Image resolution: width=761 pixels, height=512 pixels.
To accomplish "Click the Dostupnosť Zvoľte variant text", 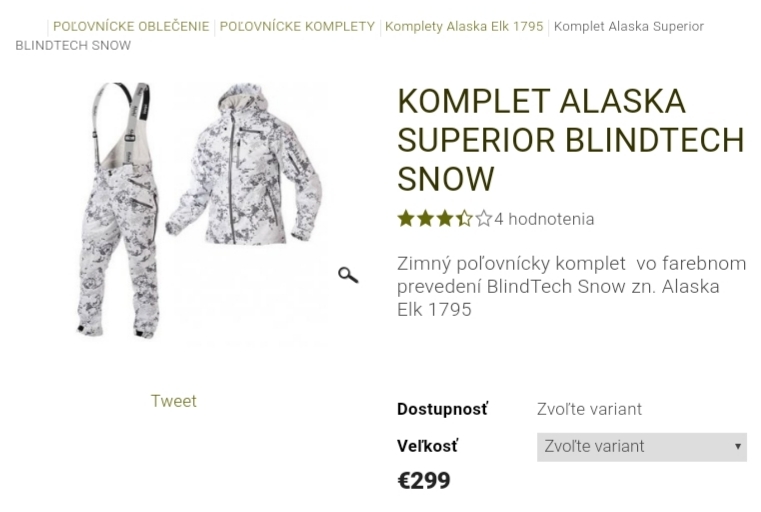I will click(x=589, y=409).
